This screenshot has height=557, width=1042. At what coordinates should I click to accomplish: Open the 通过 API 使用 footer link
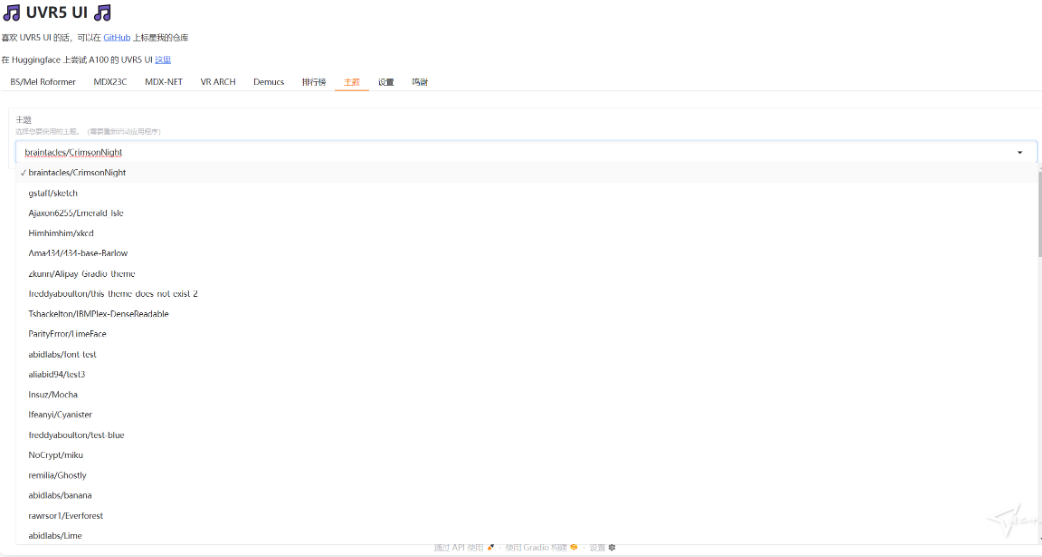coord(464,548)
